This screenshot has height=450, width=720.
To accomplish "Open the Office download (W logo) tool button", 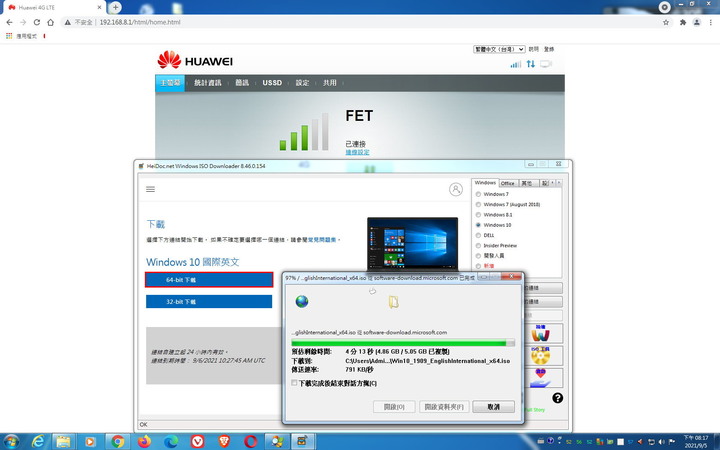I will [x=540, y=333].
